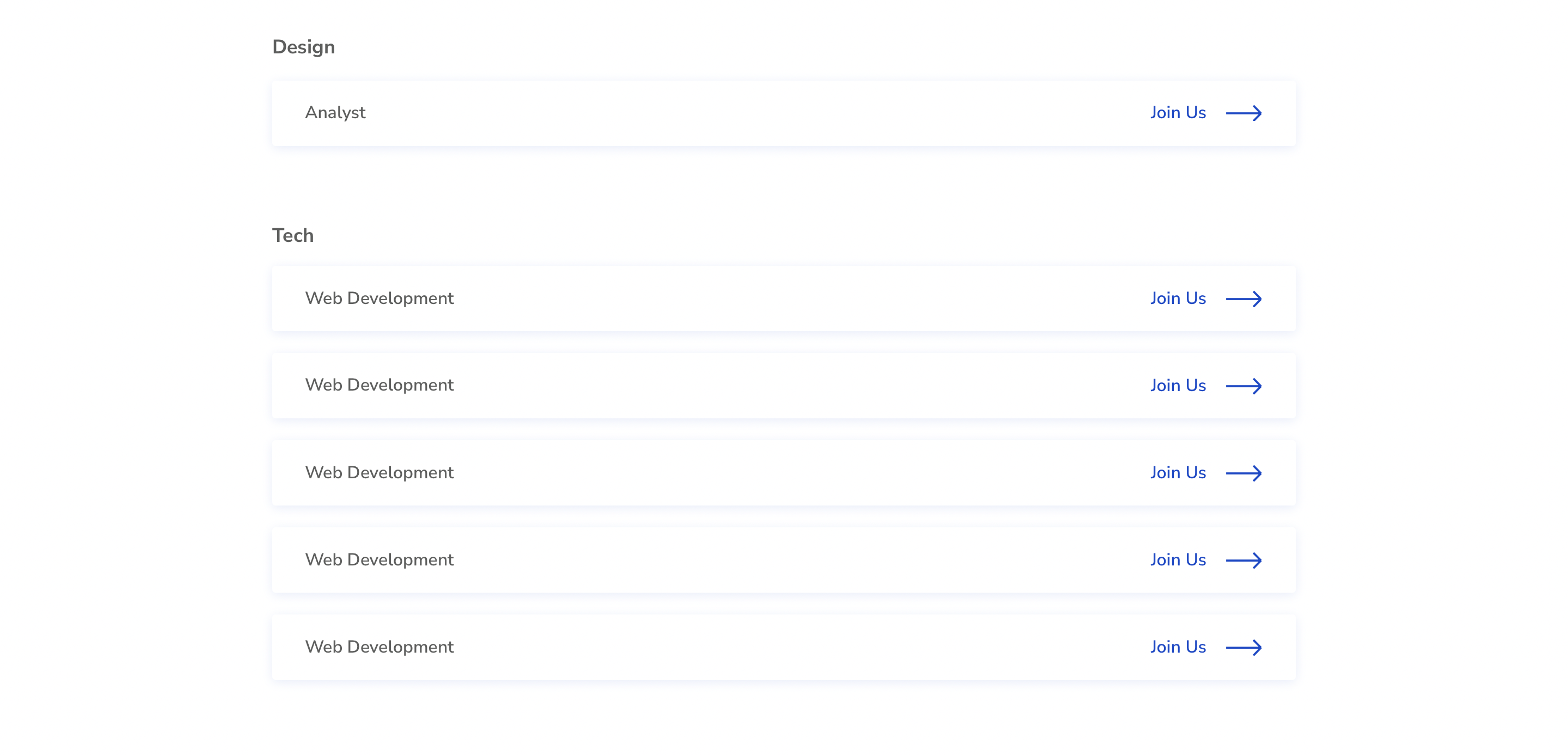Open the last Web Development job title

point(379,647)
